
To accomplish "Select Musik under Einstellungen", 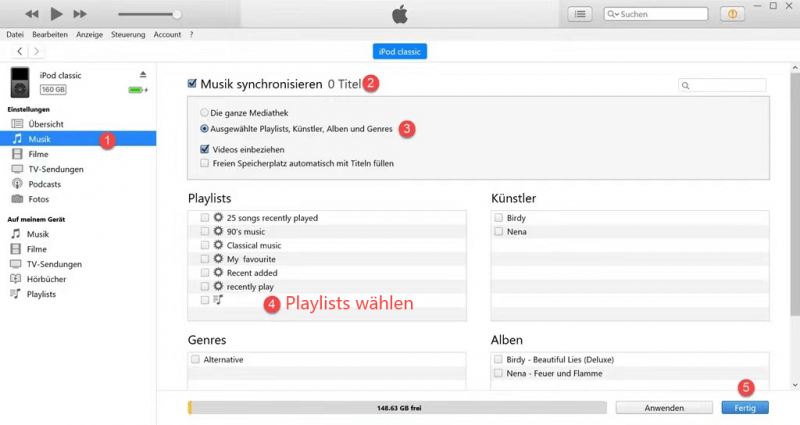I will 78,139.
